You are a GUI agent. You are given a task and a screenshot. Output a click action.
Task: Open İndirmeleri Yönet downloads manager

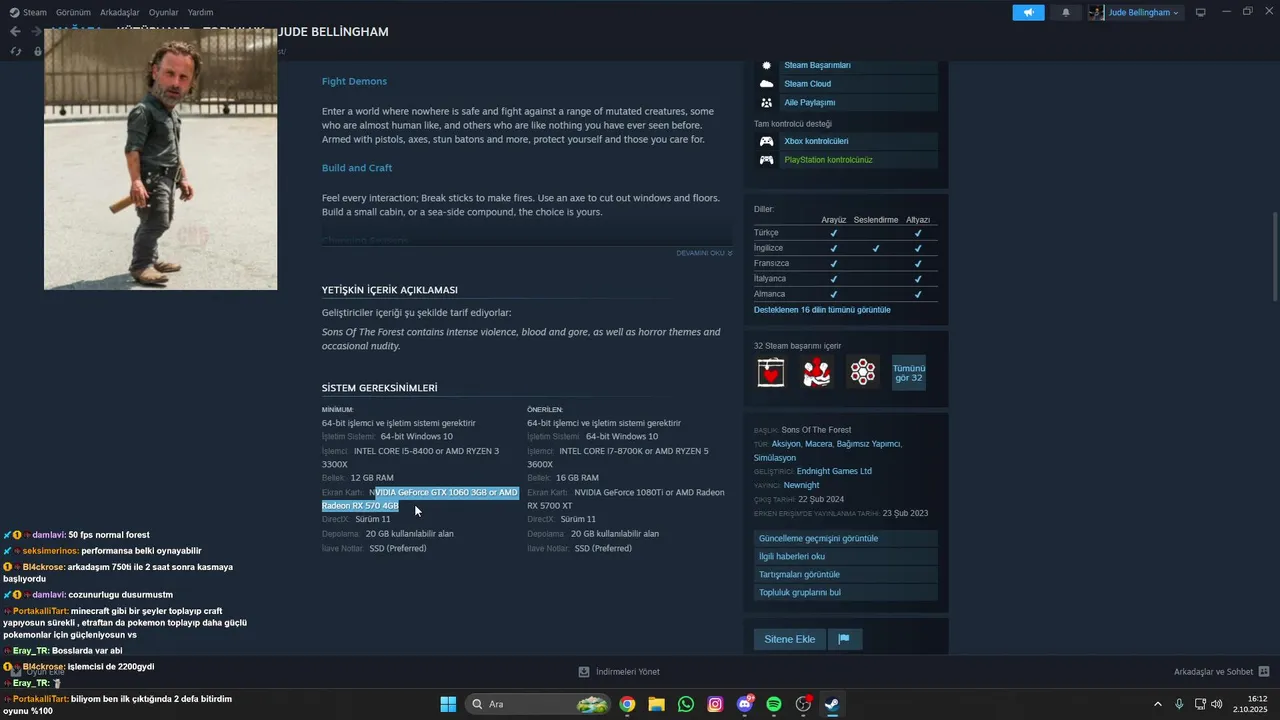(x=619, y=672)
